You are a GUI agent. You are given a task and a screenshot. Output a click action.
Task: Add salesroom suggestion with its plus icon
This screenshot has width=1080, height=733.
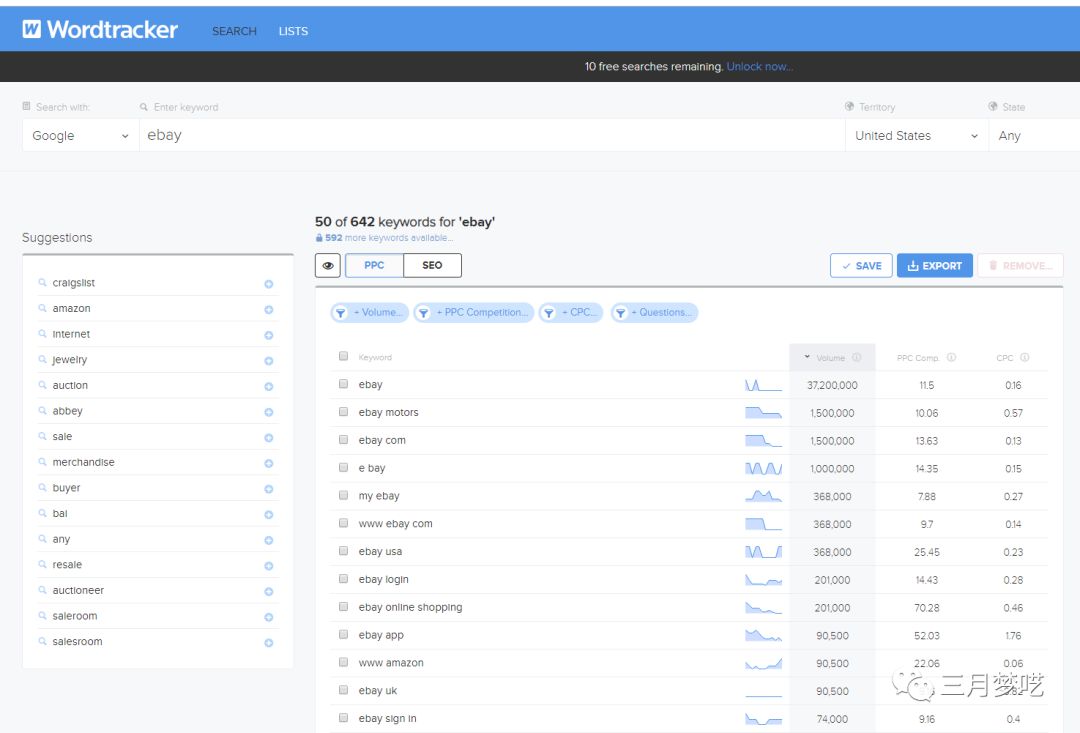(x=269, y=642)
